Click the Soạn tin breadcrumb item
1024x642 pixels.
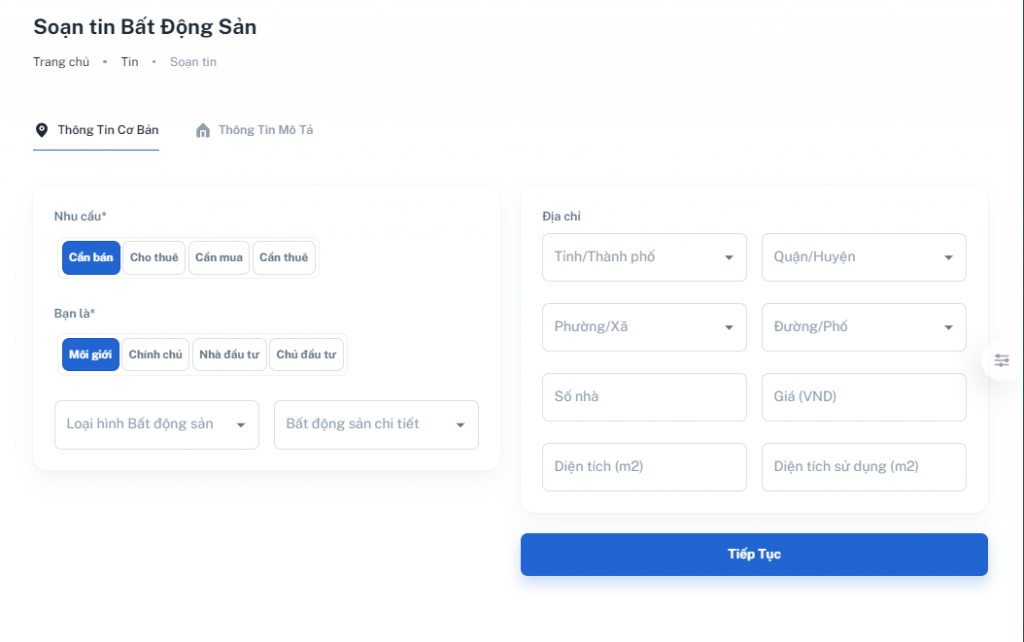pos(193,62)
